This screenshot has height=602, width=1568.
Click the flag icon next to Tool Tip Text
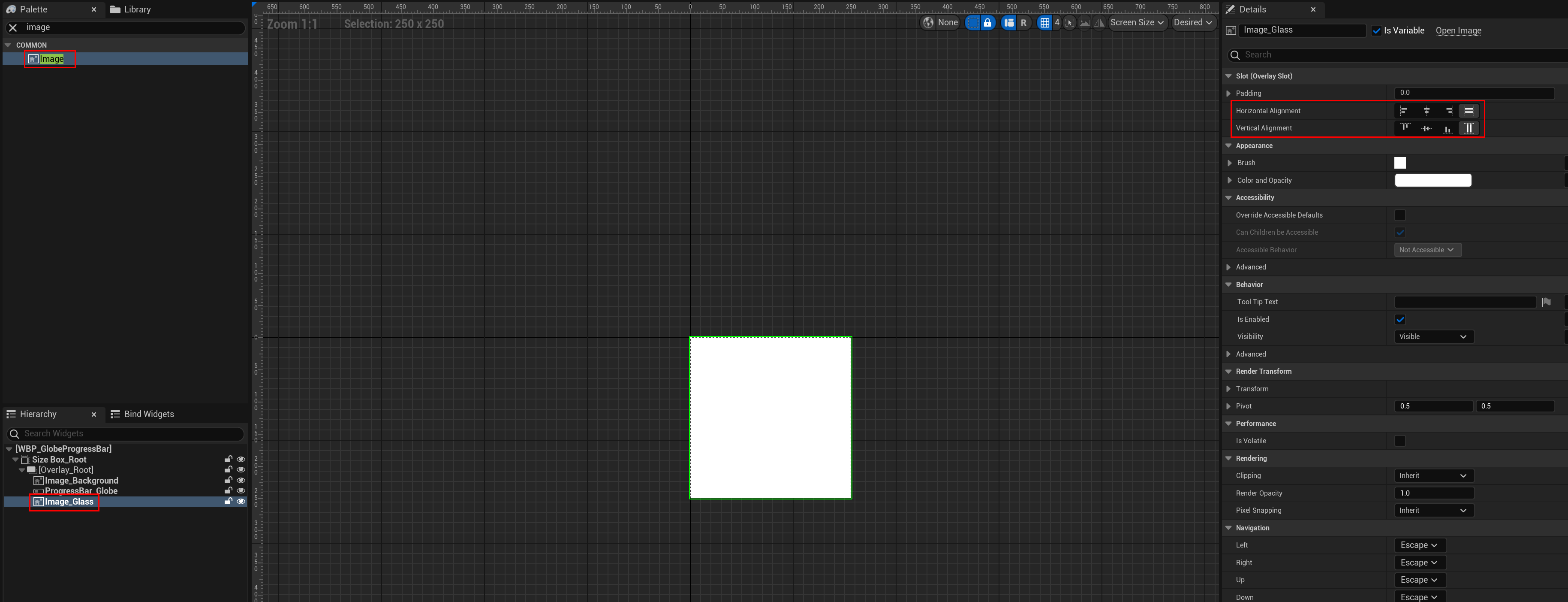pyautogui.click(x=1546, y=302)
